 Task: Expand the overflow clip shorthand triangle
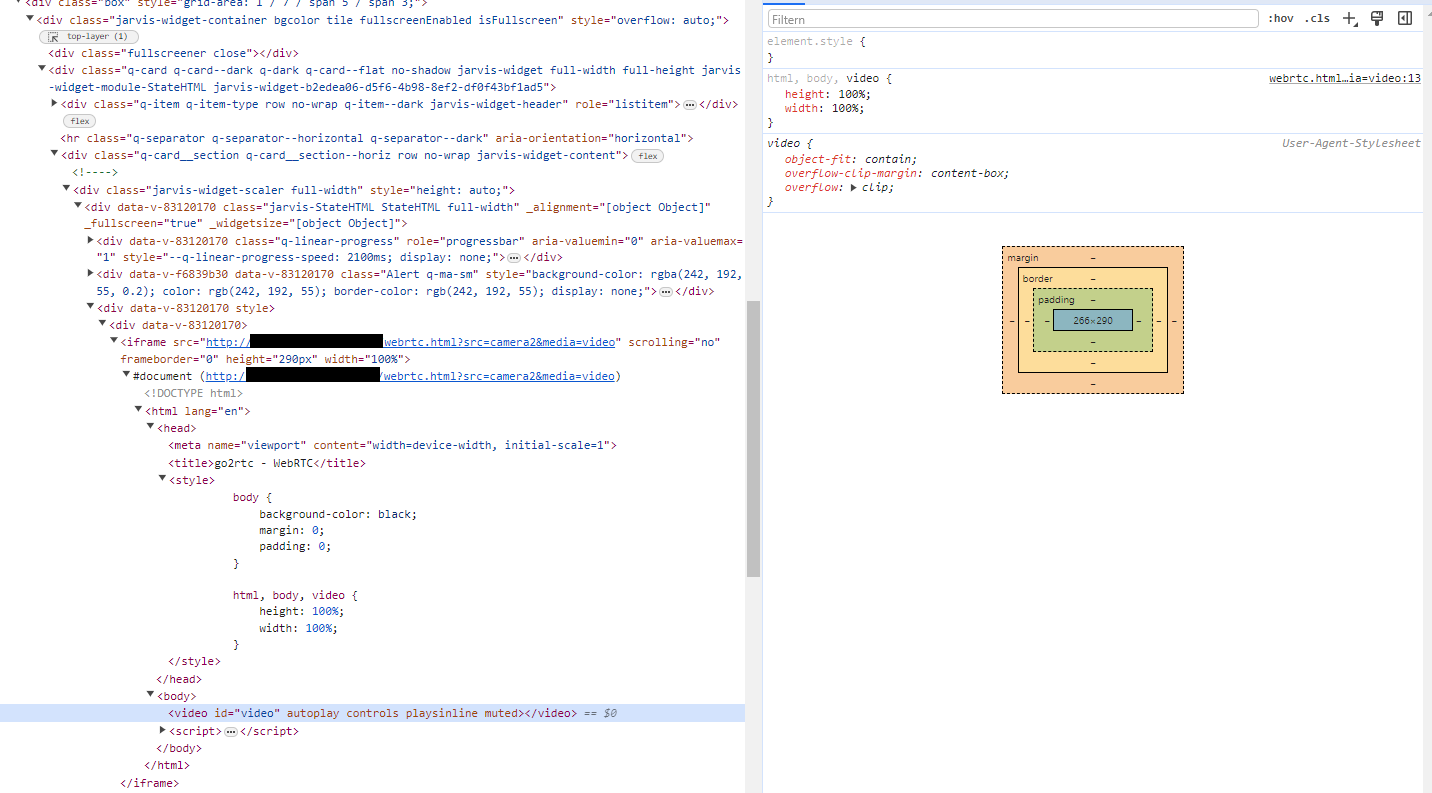(x=854, y=187)
